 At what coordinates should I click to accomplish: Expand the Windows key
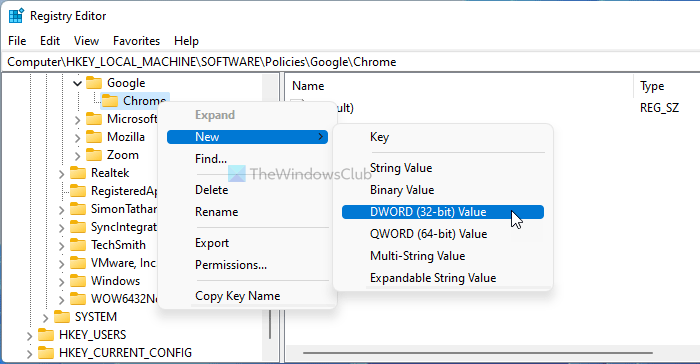tap(61, 281)
